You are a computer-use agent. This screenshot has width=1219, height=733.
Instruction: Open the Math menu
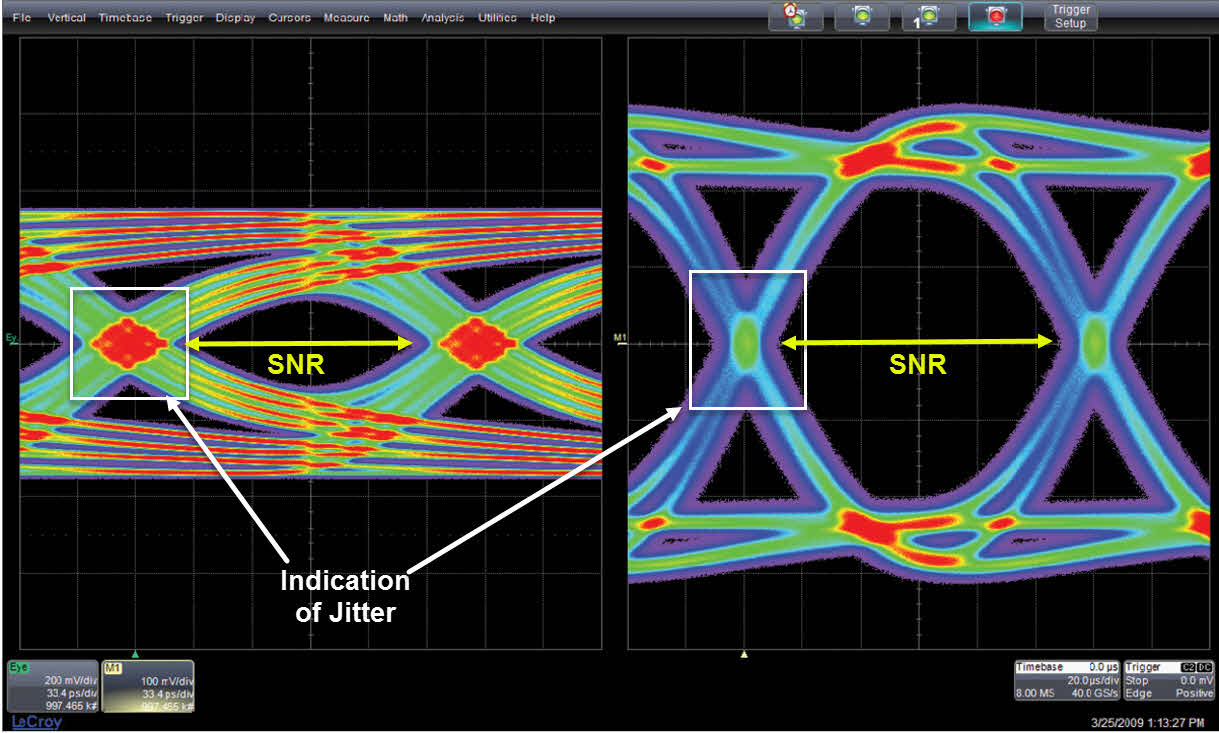pos(395,18)
